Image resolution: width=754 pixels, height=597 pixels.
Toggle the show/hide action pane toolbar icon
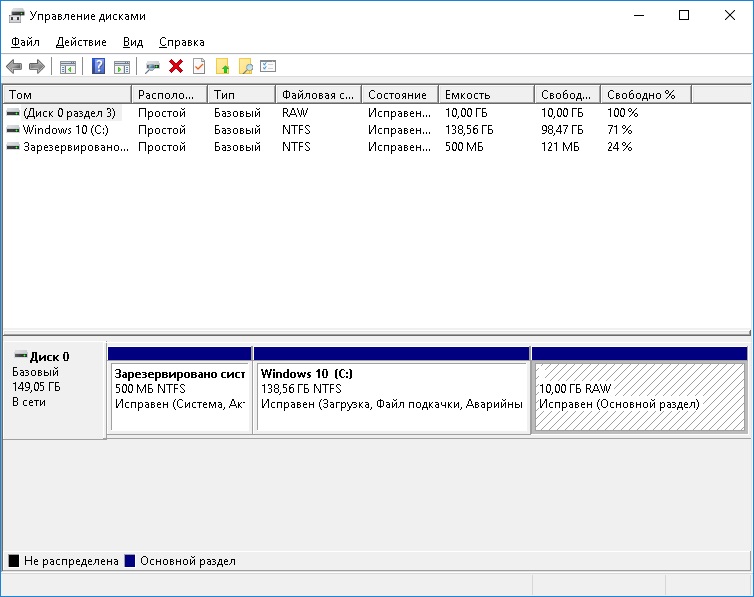(x=122, y=67)
